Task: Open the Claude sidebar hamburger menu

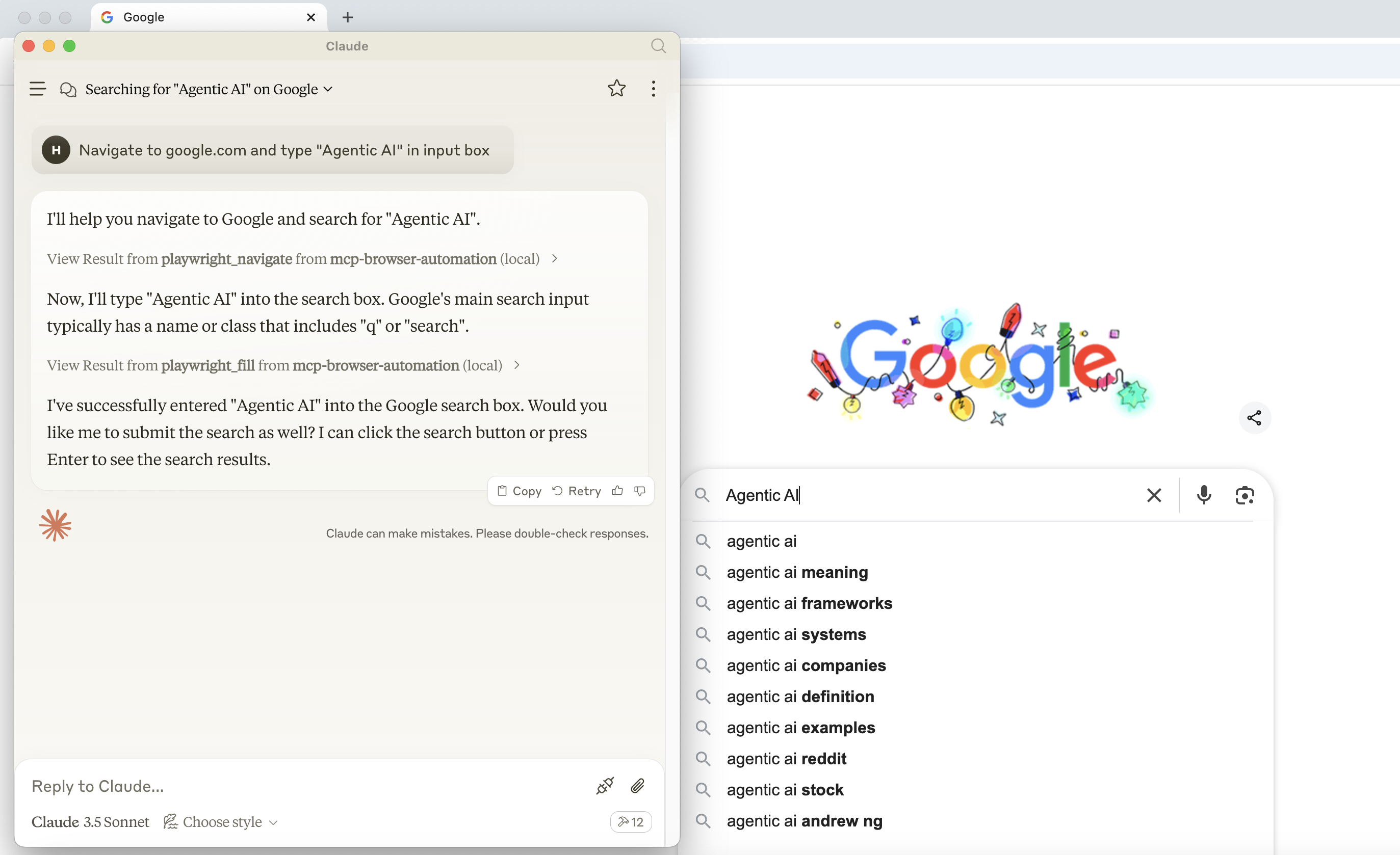Action: 37,89
